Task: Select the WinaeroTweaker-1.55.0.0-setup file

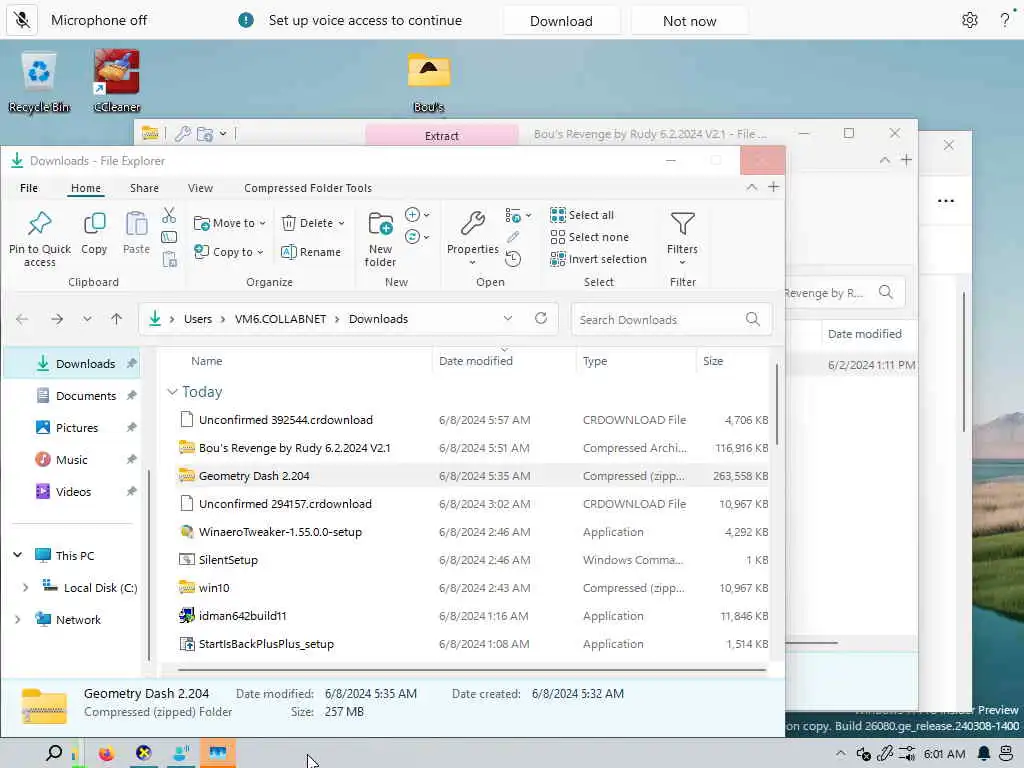Action: [280, 532]
